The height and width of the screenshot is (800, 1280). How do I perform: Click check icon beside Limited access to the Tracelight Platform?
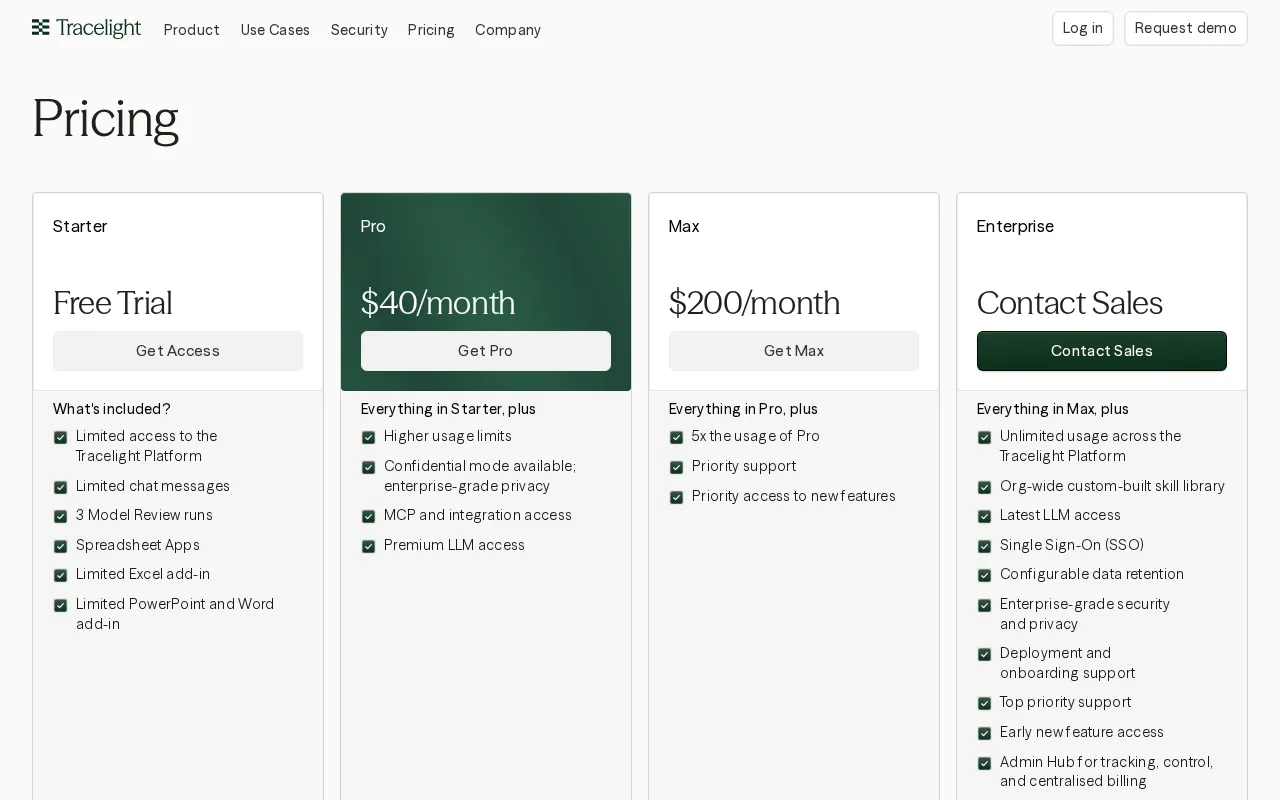coord(60,437)
